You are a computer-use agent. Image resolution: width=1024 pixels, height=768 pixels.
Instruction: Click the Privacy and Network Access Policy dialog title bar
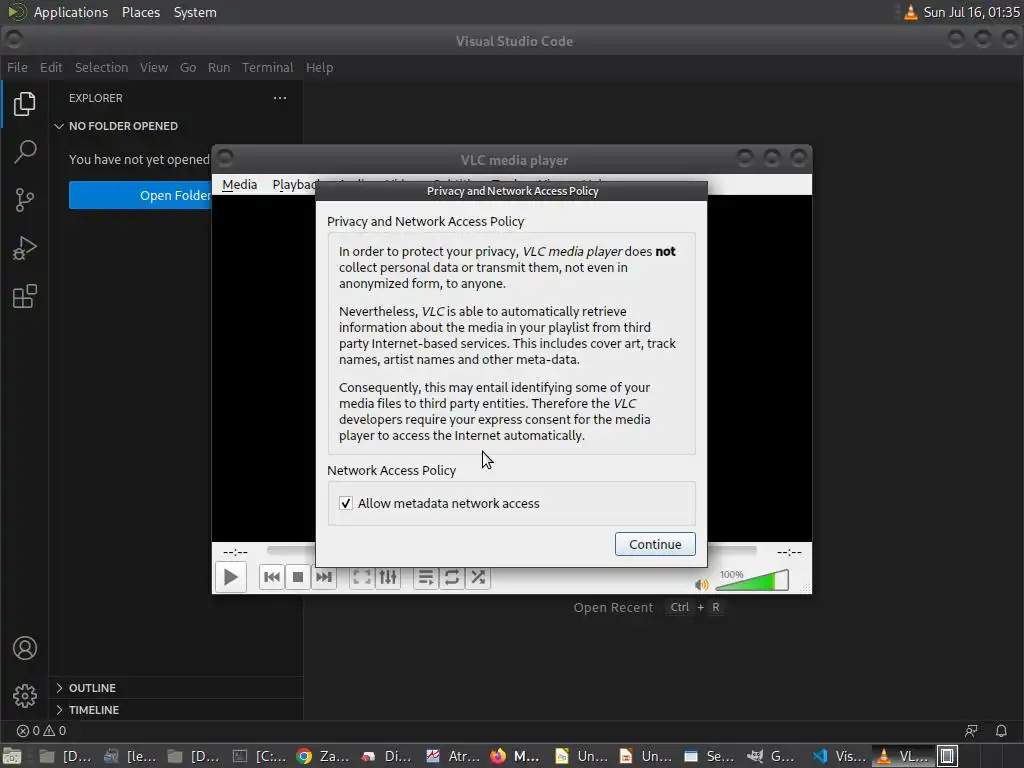click(511, 191)
